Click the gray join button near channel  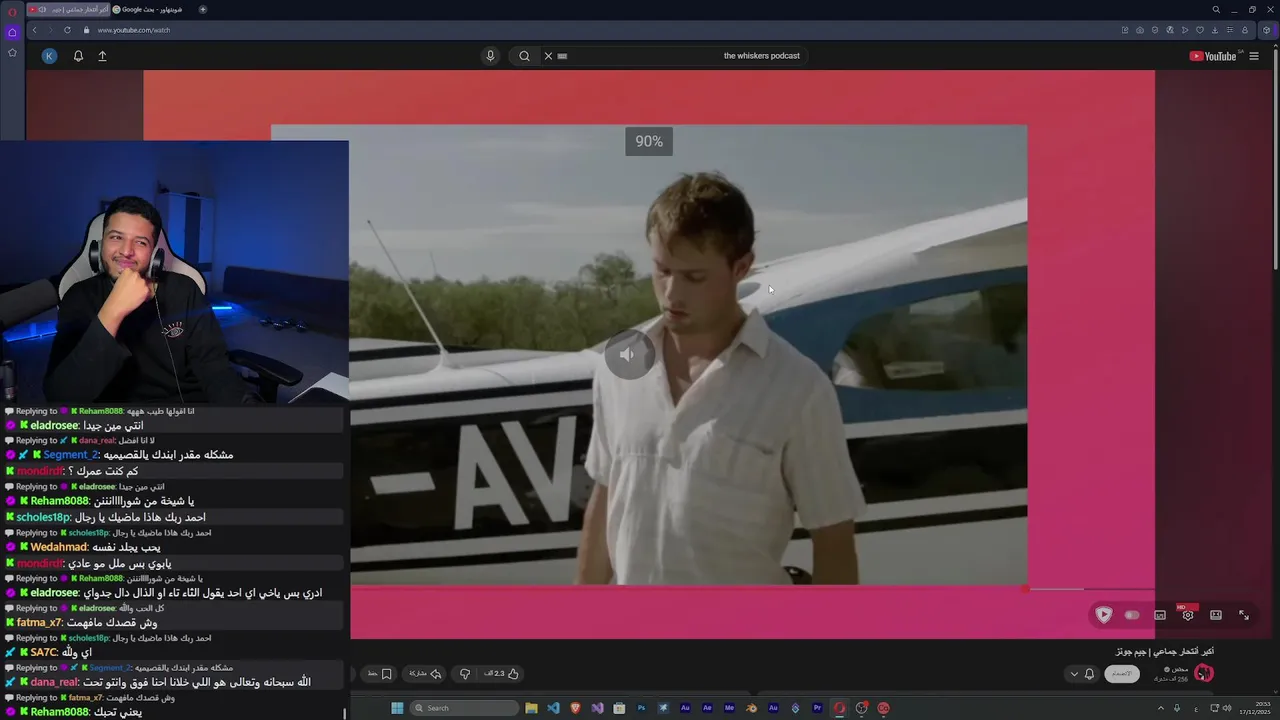click(1122, 673)
